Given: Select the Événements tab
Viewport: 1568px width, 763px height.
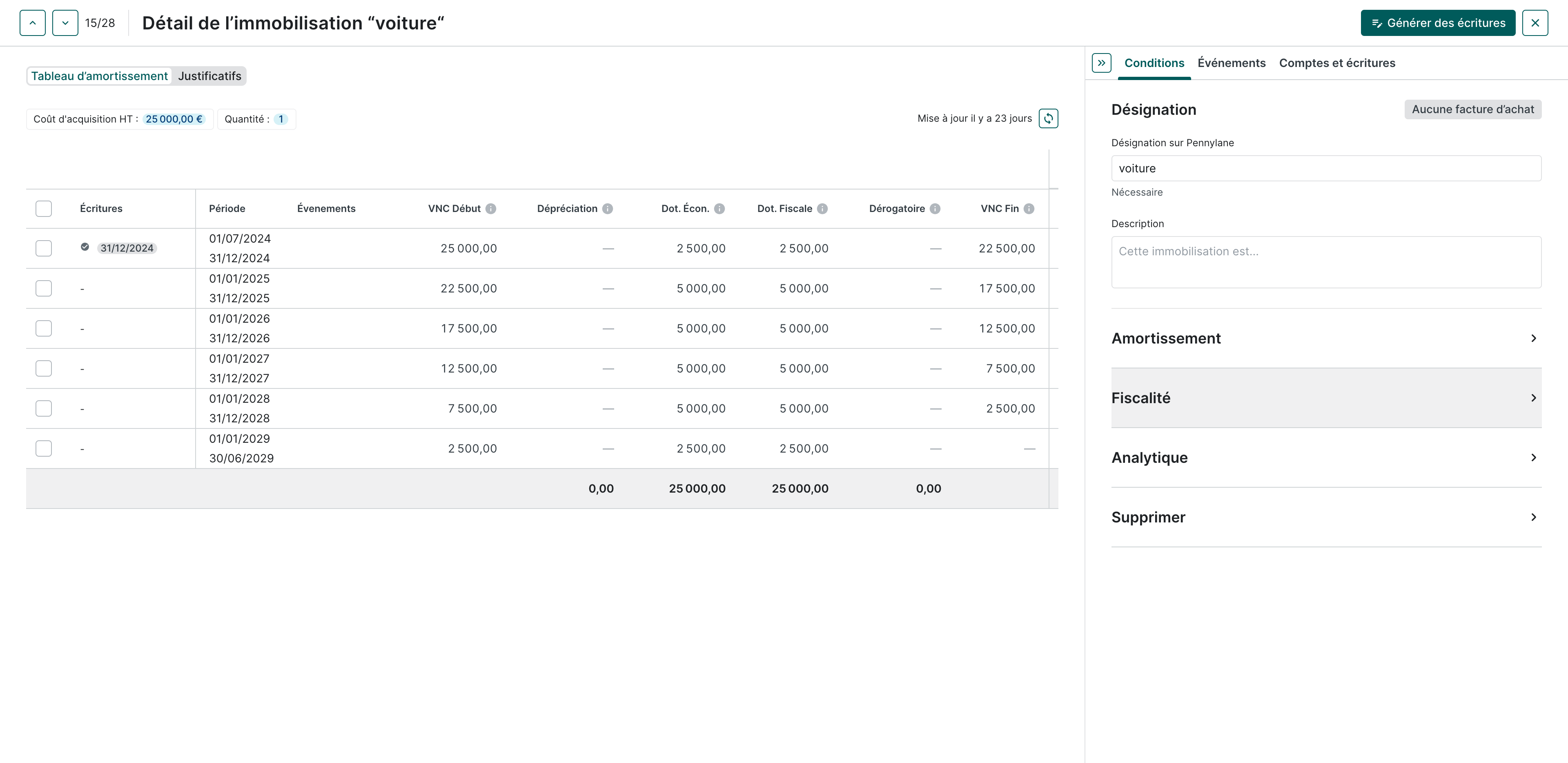Looking at the screenshot, I should 1232,63.
